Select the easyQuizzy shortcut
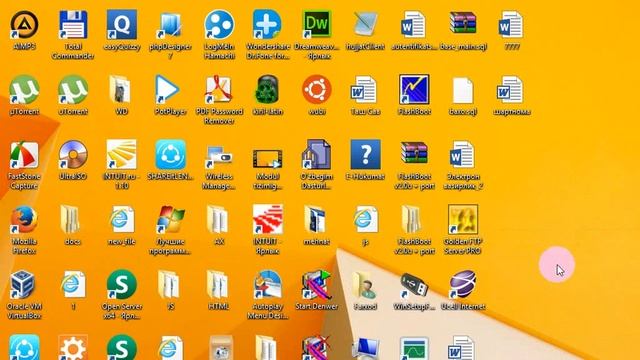Screen dimensions: 640x360 coord(122,25)
